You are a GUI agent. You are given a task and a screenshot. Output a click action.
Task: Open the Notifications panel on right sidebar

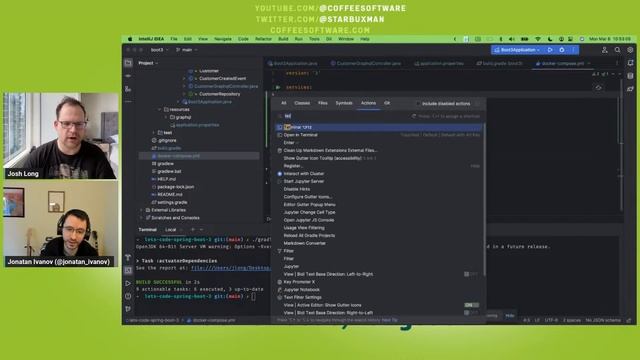(631, 63)
